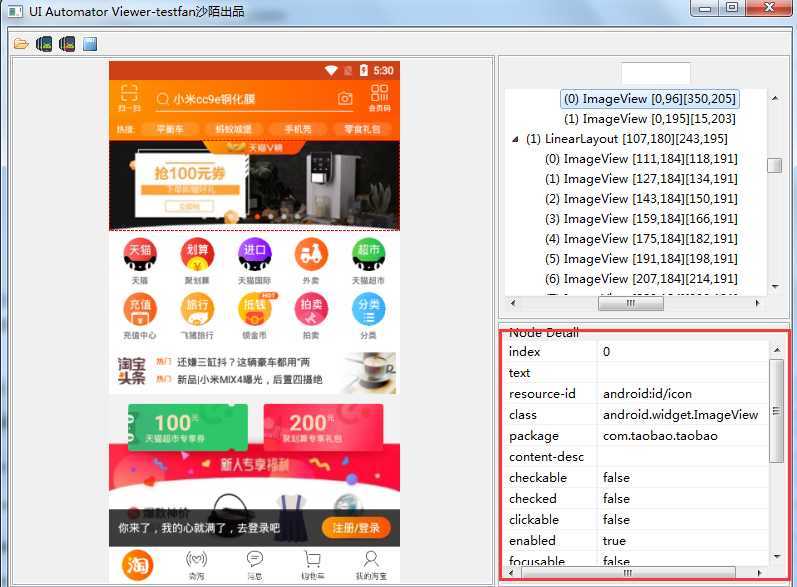Tap the green Tmall supermarket icon
The image size is (797, 587).
pyautogui.click(x=369, y=254)
